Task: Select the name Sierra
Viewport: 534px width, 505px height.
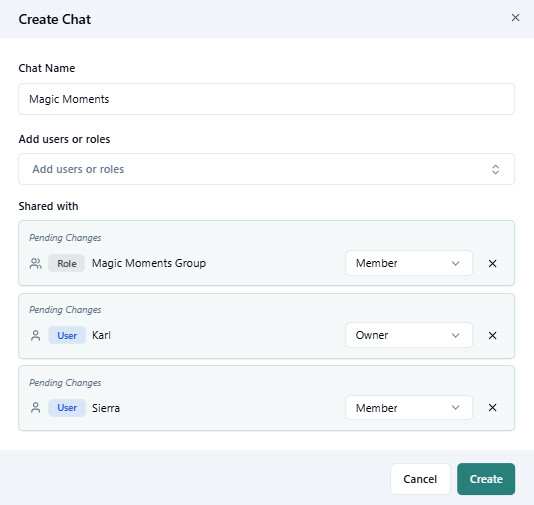Action: [106, 408]
